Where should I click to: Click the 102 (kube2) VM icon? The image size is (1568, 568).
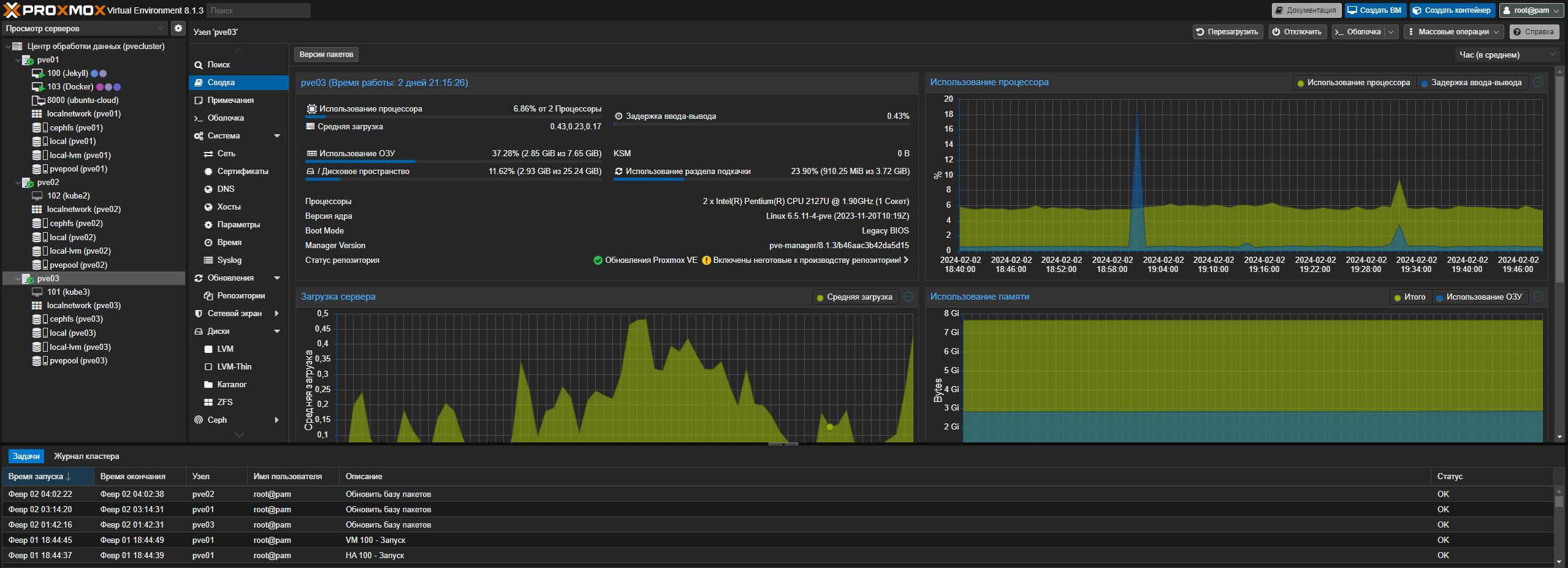click(x=37, y=196)
